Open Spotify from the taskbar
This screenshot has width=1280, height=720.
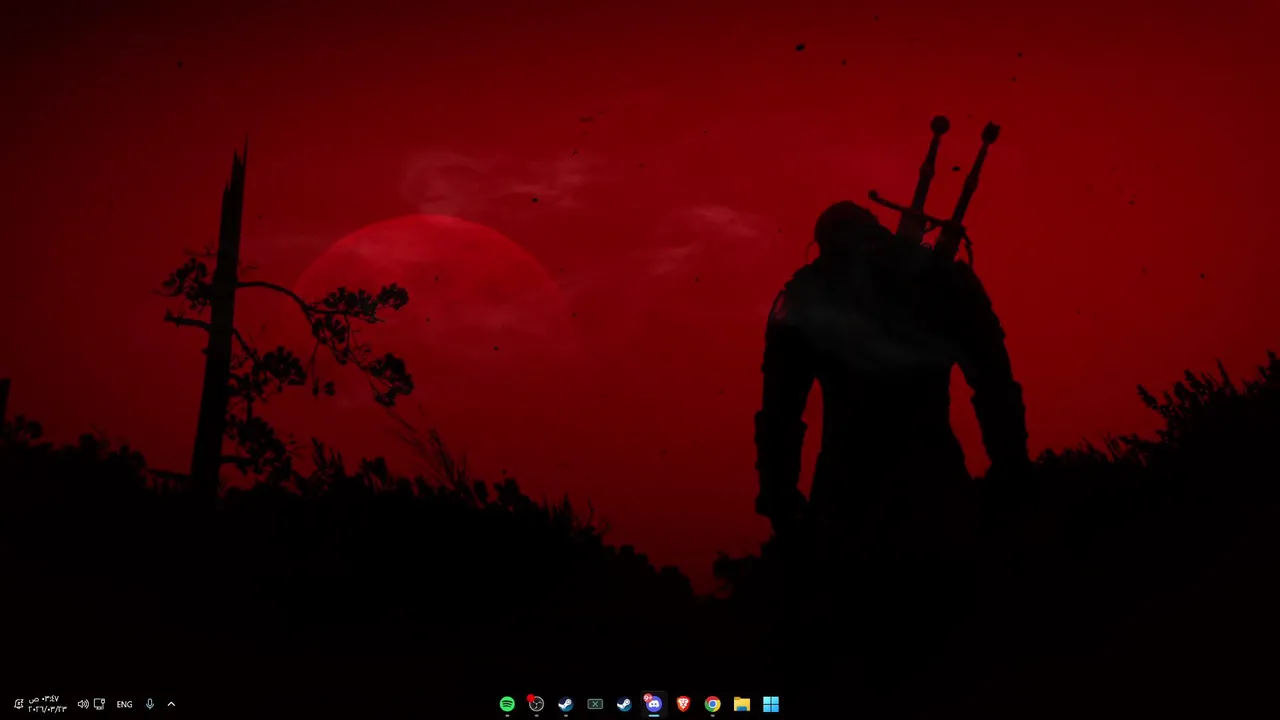(507, 704)
